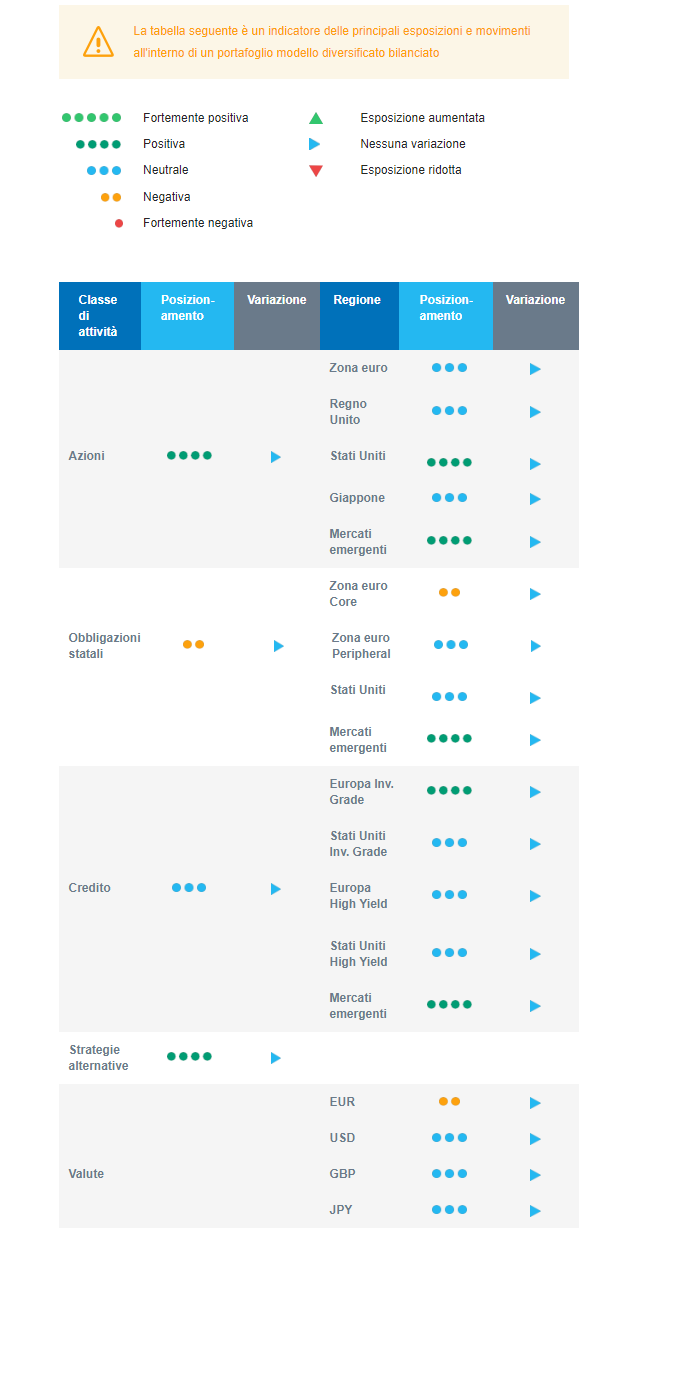The height and width of the screenshot is (1400, 700).
Task: Click the JPY variation arrow
Action: pos(535,1211)
